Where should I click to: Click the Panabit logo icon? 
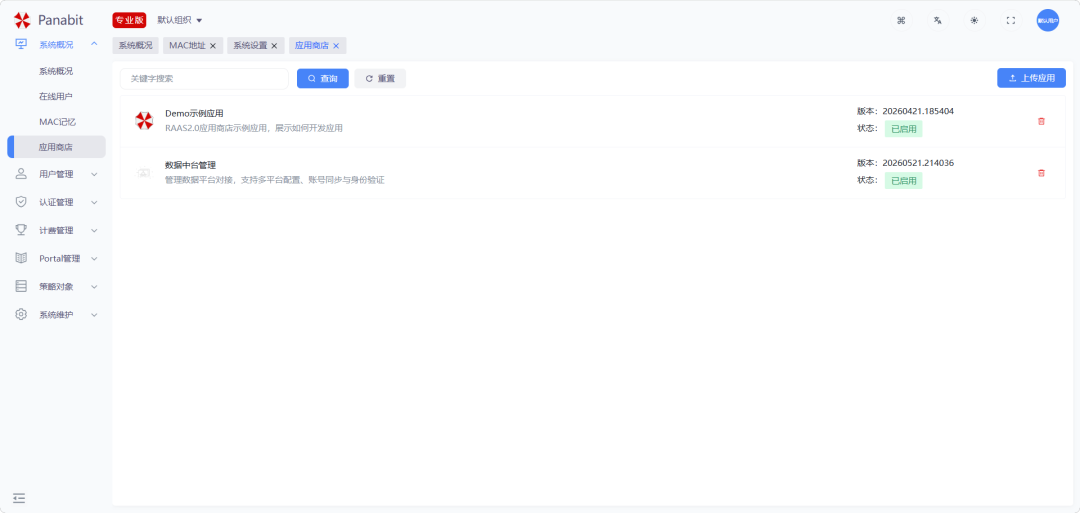[x=22, y=20]
